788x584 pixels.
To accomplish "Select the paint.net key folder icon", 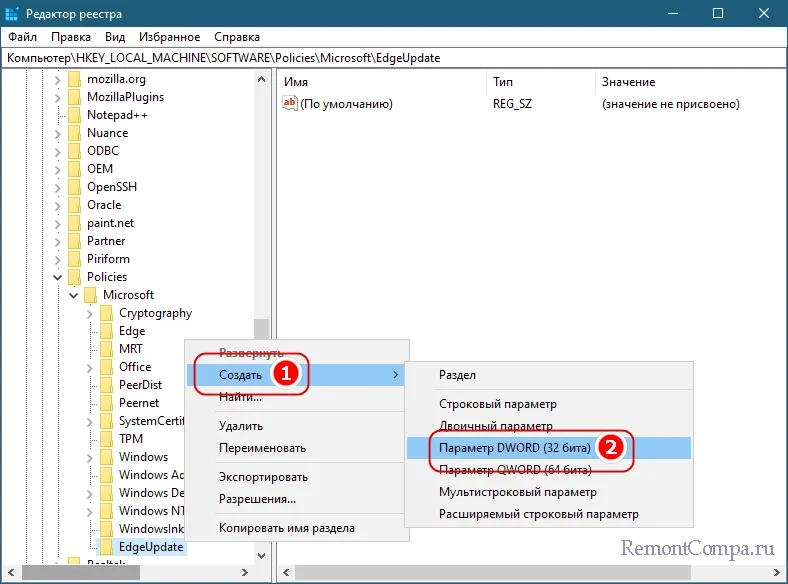I will [73, 223].
